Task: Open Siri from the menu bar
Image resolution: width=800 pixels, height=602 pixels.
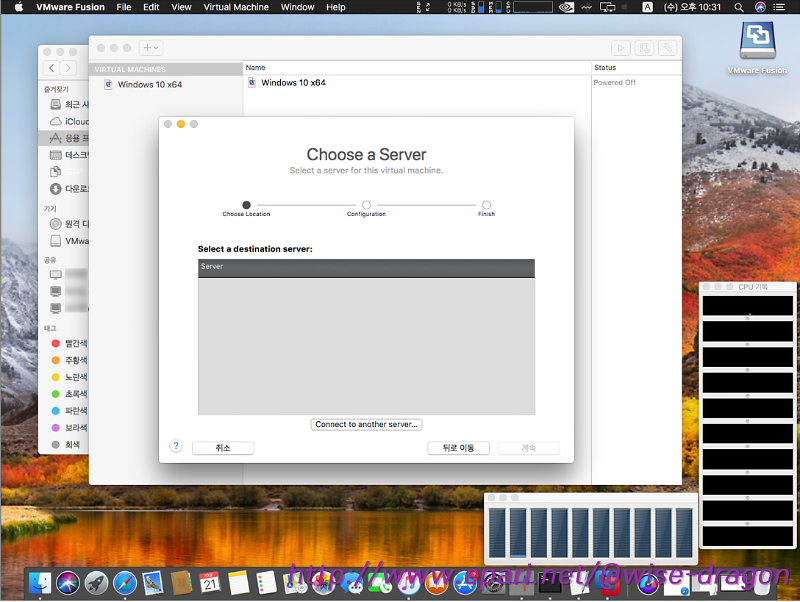Action: (x=760, y=7)
